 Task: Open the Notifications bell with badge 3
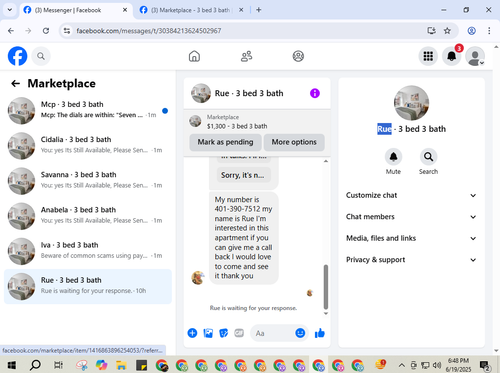pos(452,56)
